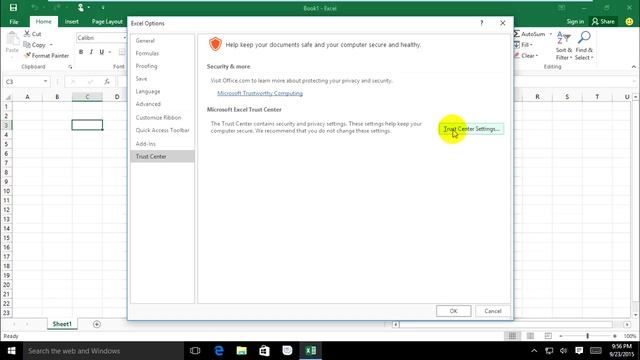Add a new sheet with plus icon
640x360 pixels.
(97, 324)
